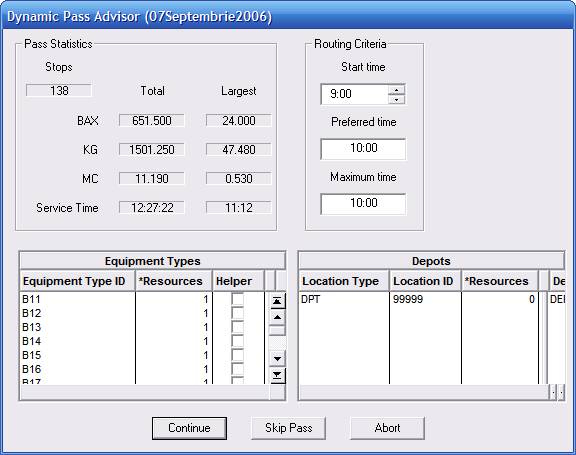Edit the Preferred time field
The height and width of the screenshot is (455, 576).
tap(363, 149)
